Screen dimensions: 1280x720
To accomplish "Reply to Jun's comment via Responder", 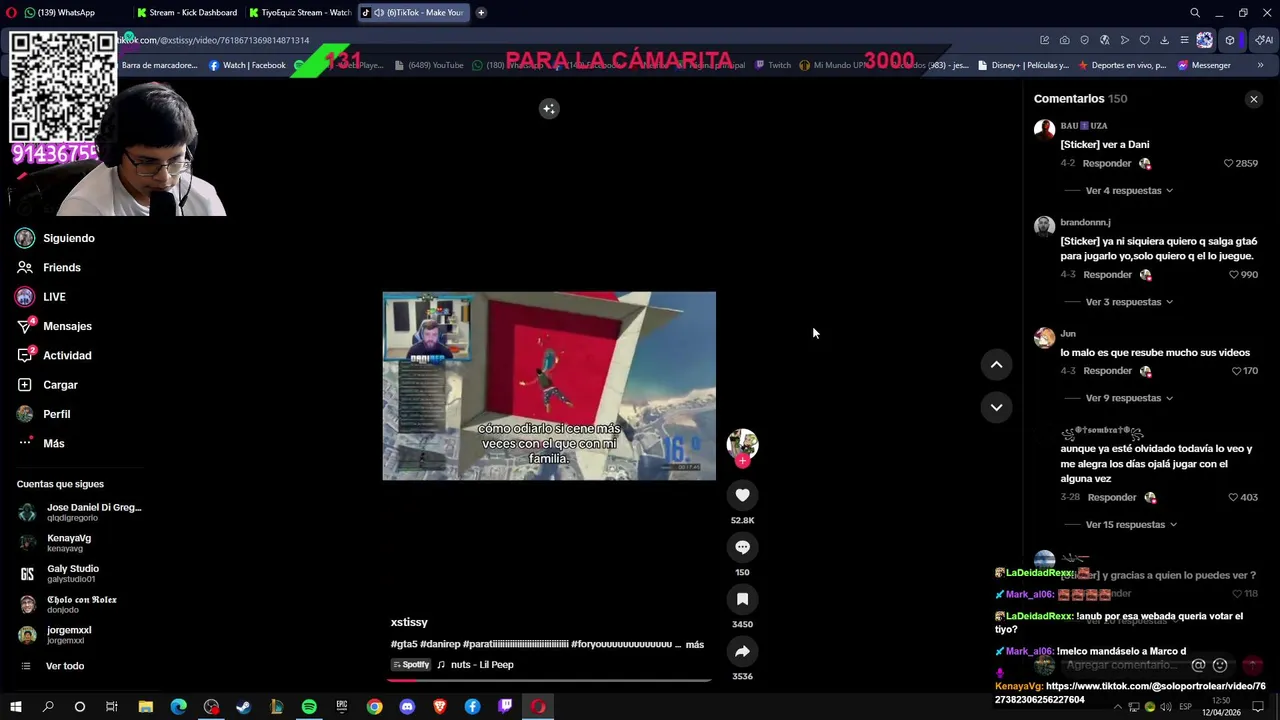I will (1107, 371).
